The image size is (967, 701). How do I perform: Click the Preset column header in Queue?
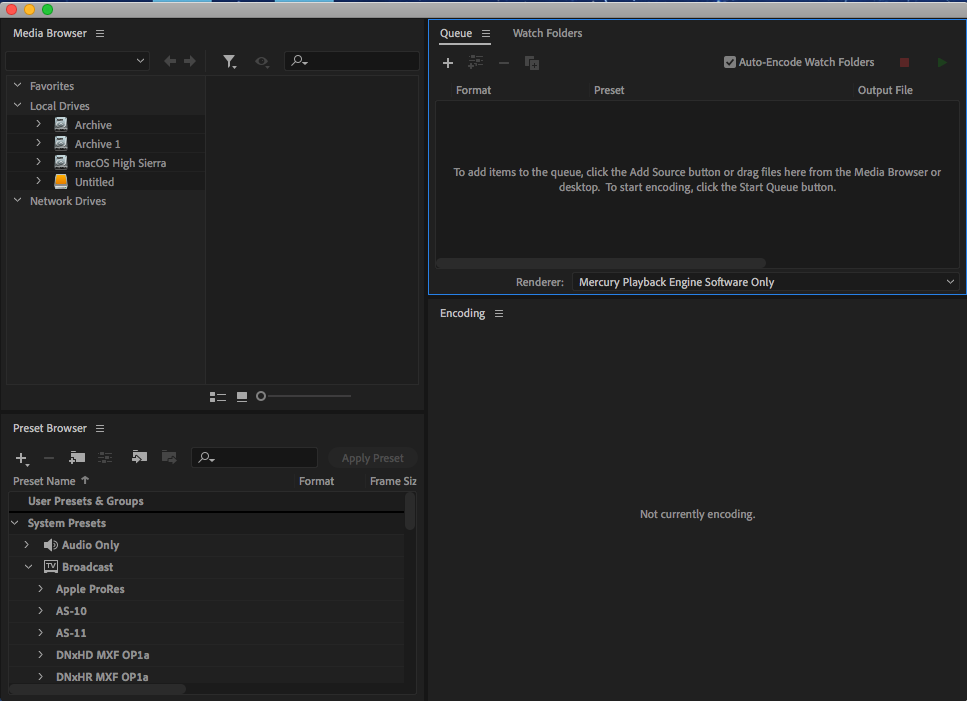coord(609,90)
